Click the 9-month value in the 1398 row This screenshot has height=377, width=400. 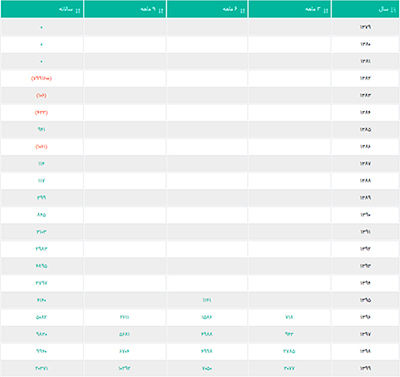coord(124,351)
